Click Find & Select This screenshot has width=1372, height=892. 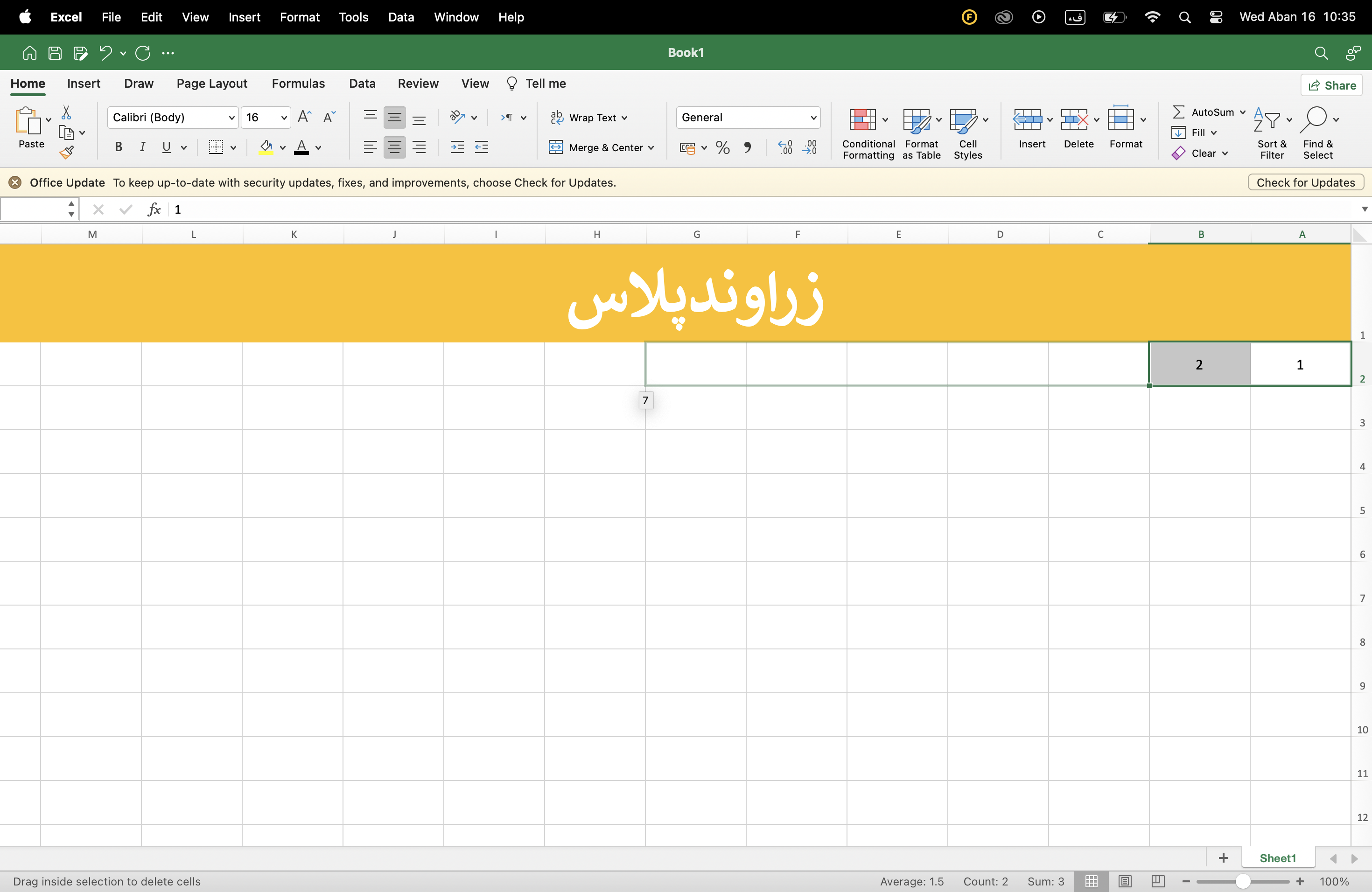(1318, 134)
